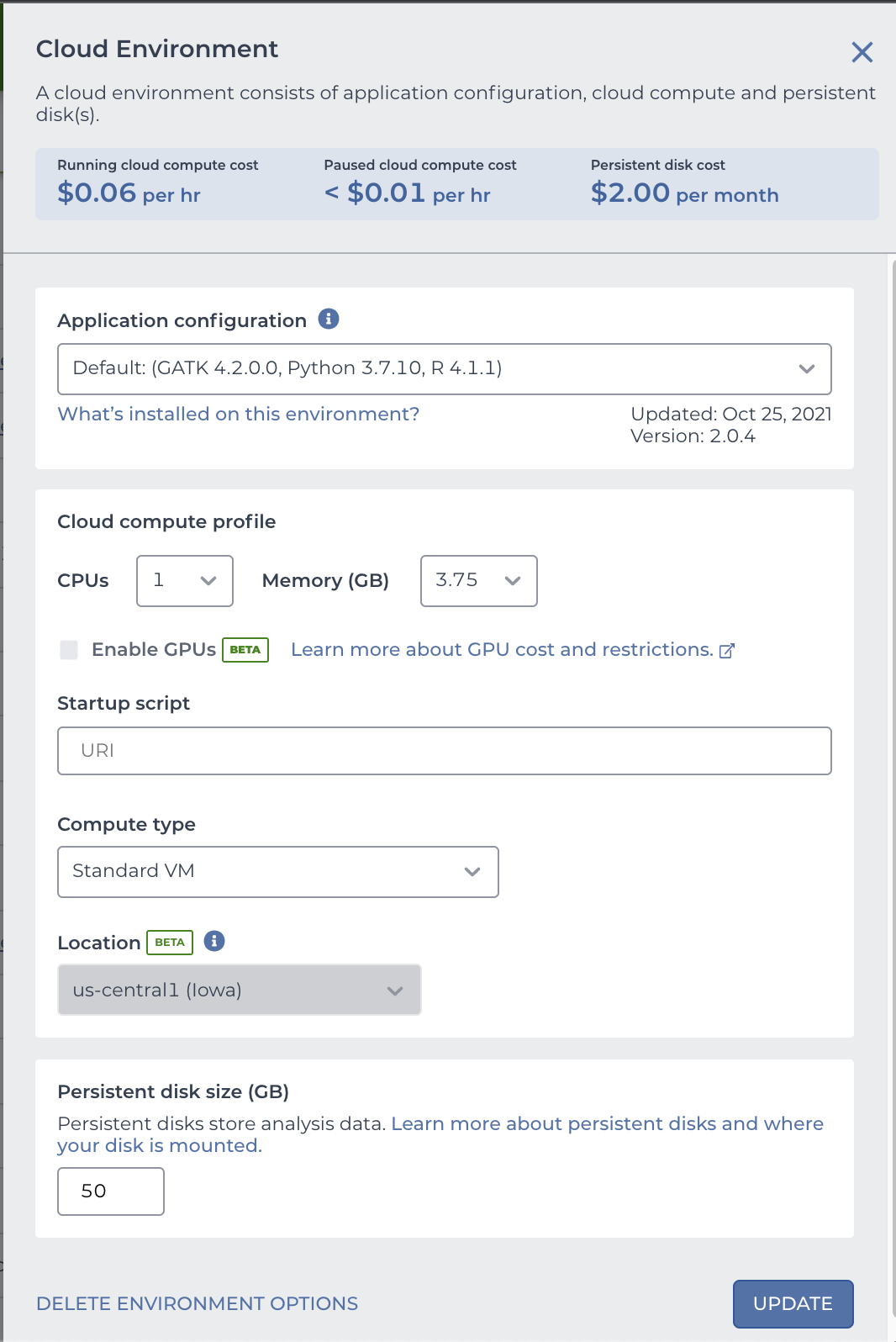The width and height of the screenshot is (896, 1342).
Task: Open the Memory (GB) dropdown
Action: coord(479,581)
